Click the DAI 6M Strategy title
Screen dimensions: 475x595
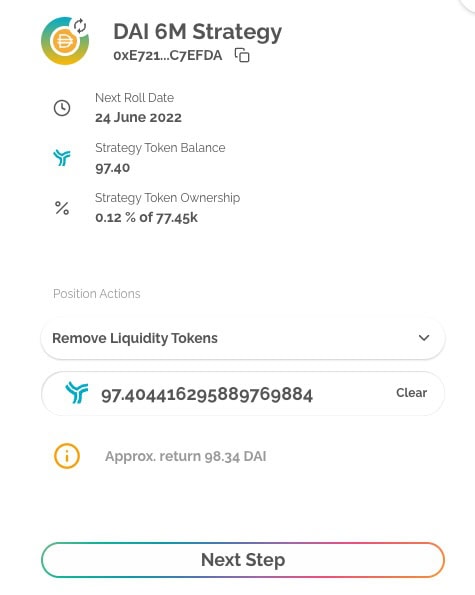(197, 32)
